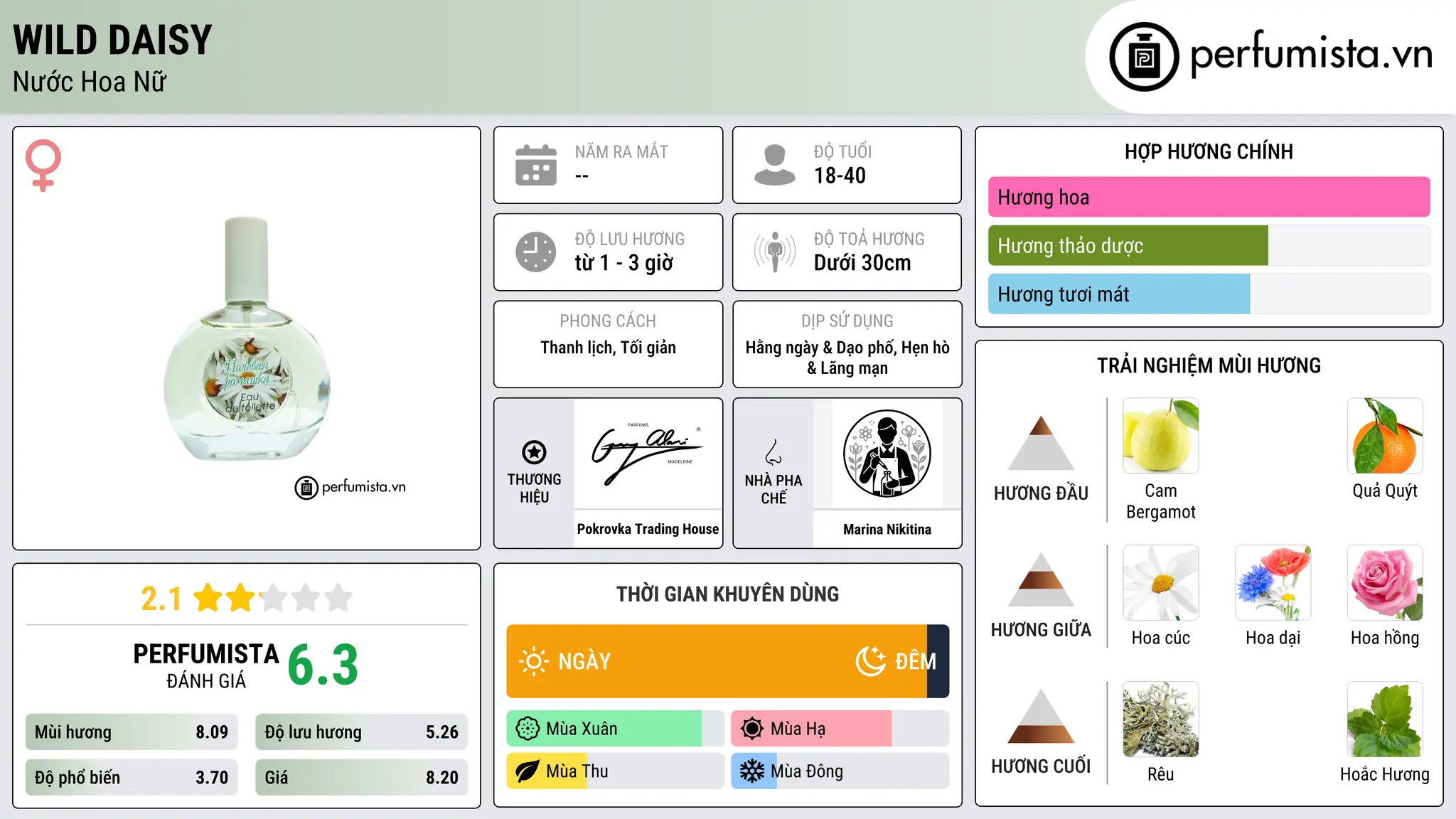
Task: Click the TRẢI NGHIỆM MÙI HƯƠNG heading
Action: 1209,365
